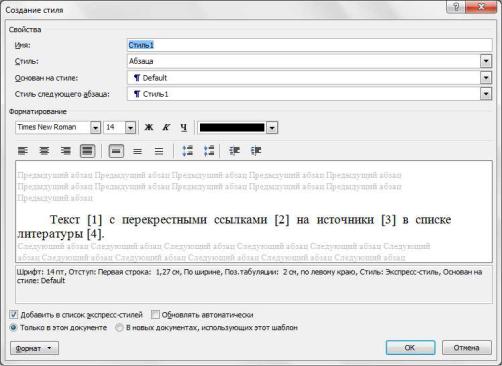Open the Формат menu button
Screen dimensions: 502x366
coord(34,348)
